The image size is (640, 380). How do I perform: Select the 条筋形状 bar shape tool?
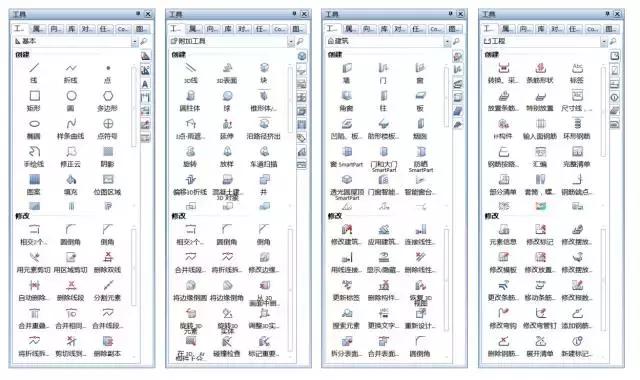pyautogui.click(x=540, y=73)
